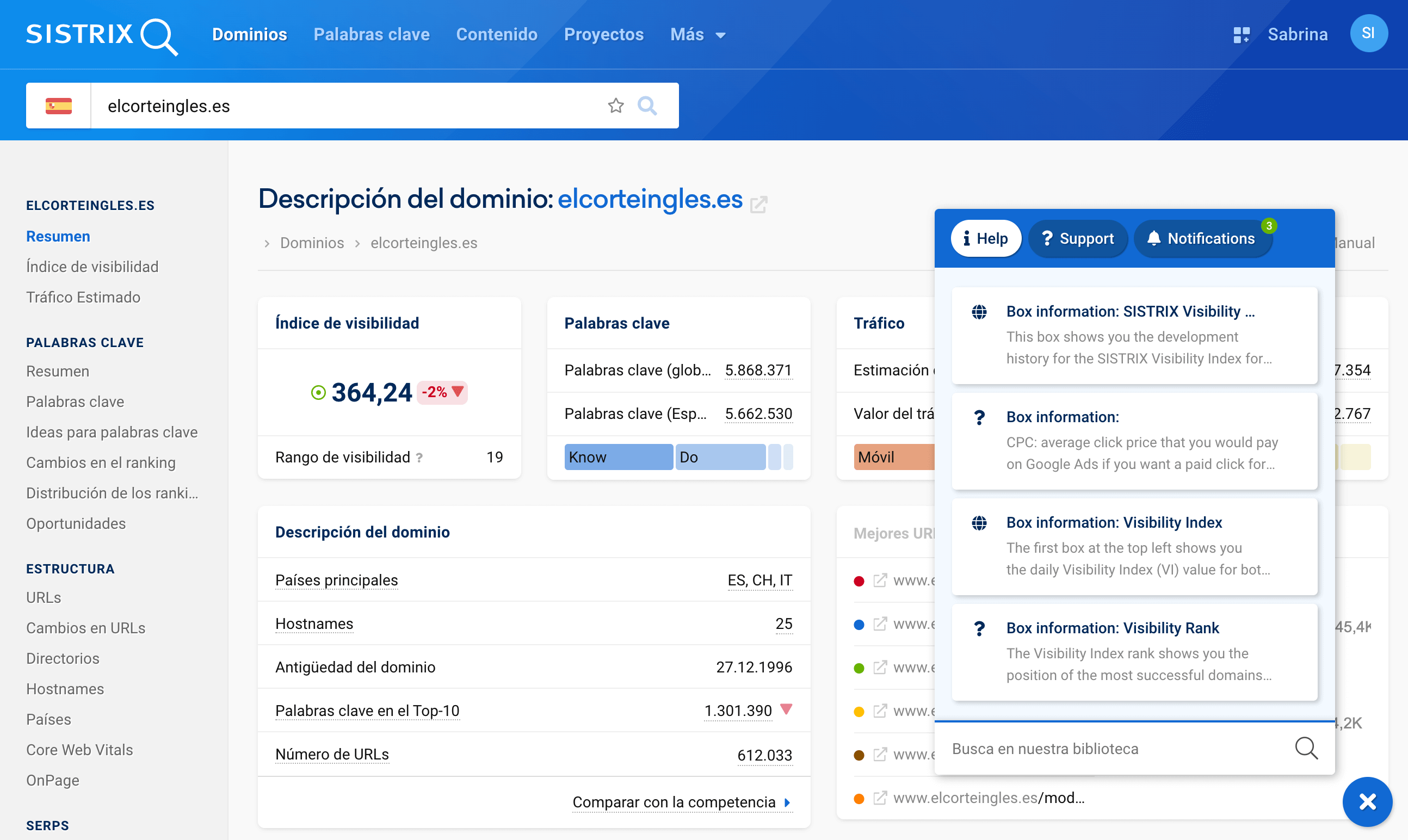Open OnPage in sidebar
Screen dimensions: 1408x840
(53, 781)
